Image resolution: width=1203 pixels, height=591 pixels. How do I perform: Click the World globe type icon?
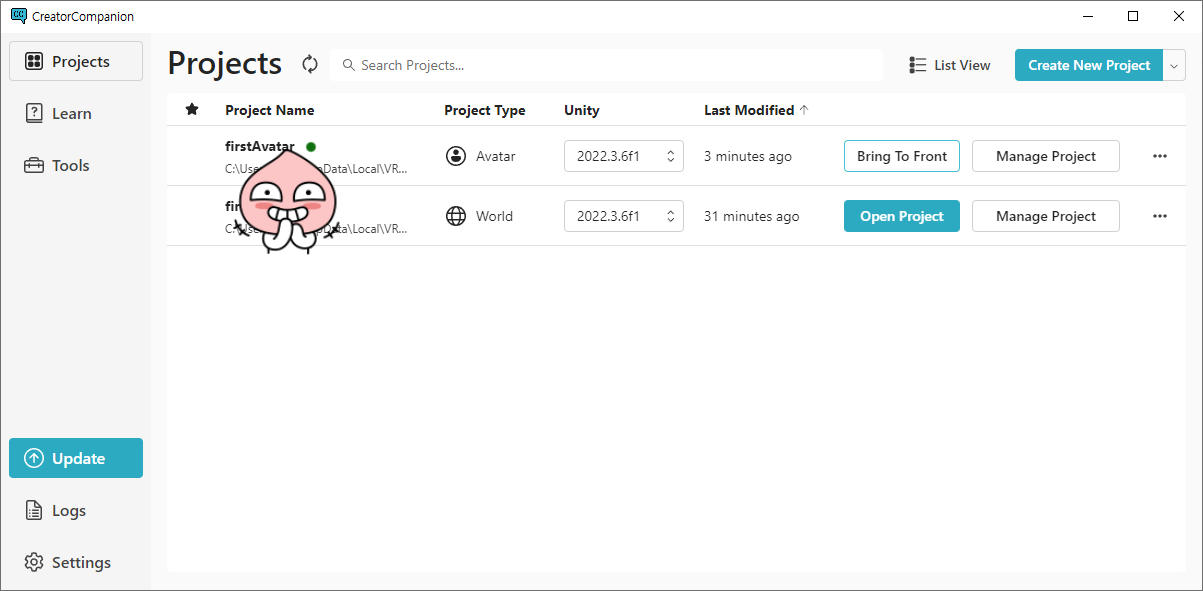coord(456,216)
